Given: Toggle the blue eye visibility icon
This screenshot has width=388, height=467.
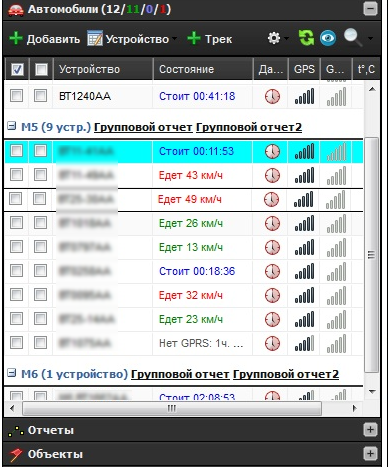Looking at the screenshot, I should (x=328, y=38).
